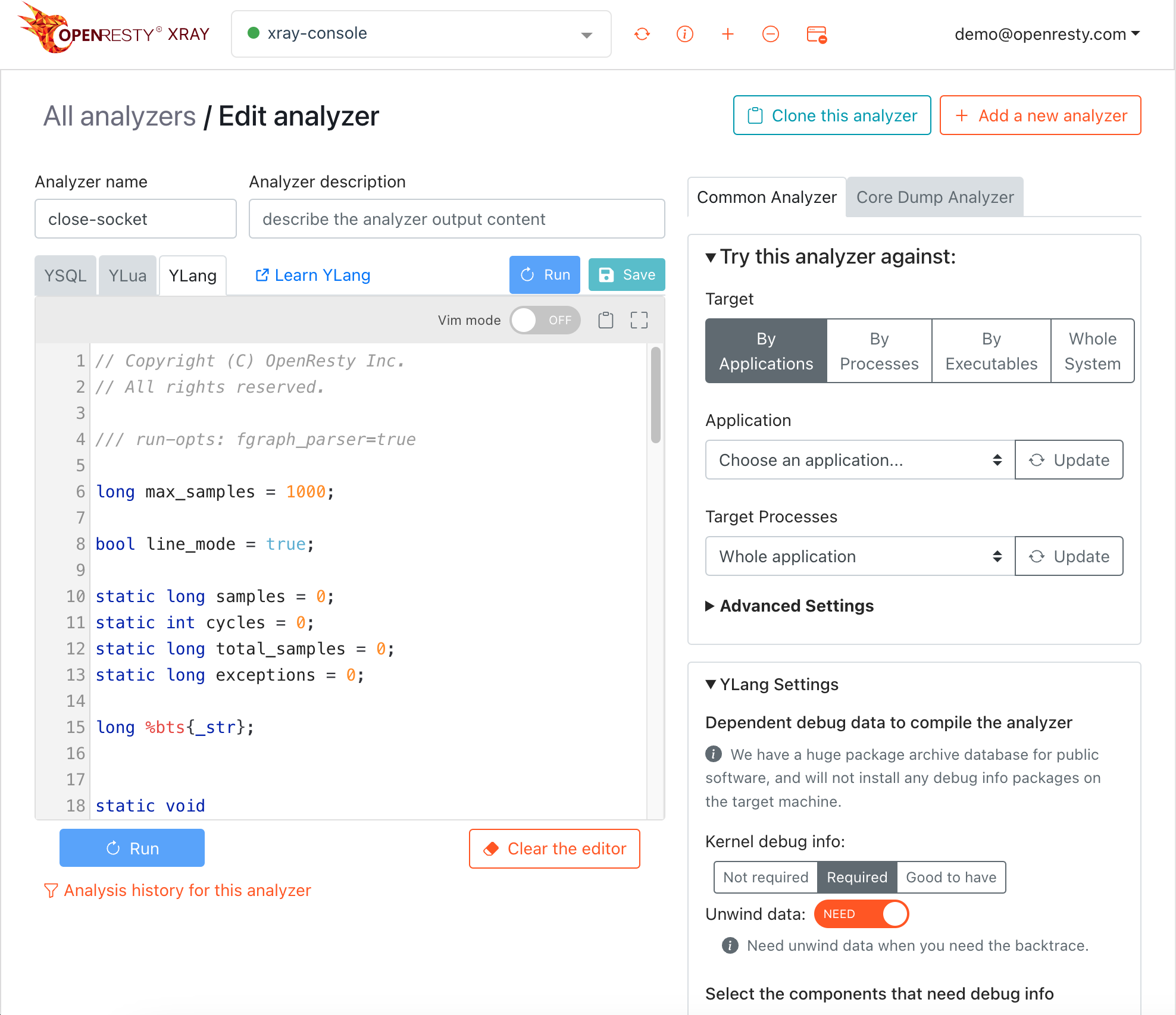Select By Applications target
This screenshot has width=1176, height=1015.
766,351
